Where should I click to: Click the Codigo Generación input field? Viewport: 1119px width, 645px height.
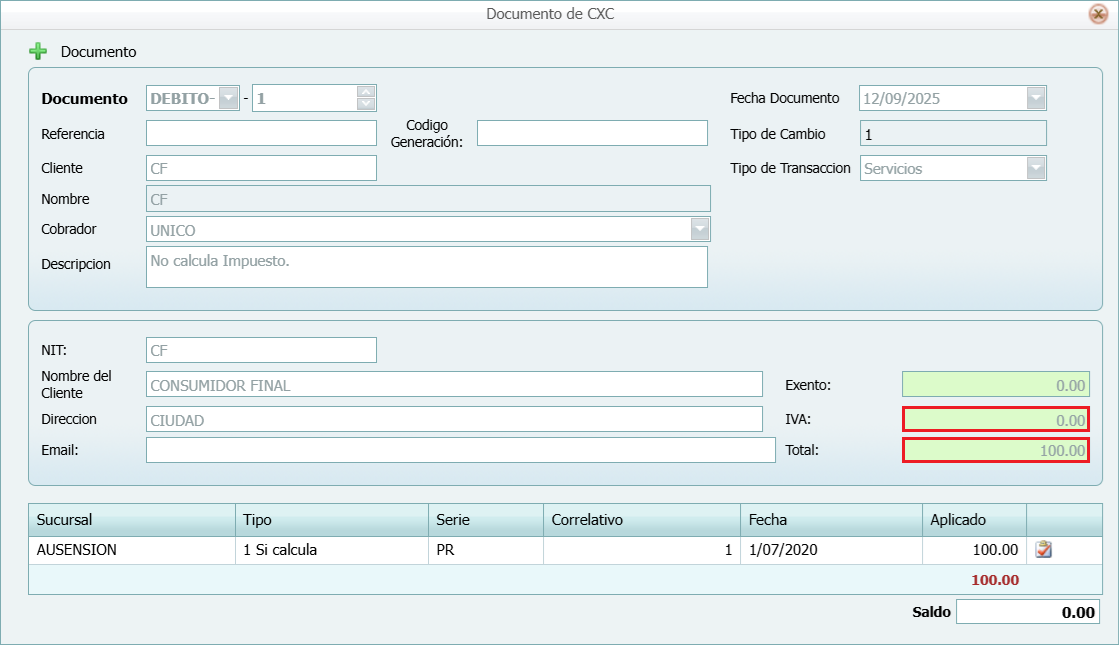tap(592, 133)
